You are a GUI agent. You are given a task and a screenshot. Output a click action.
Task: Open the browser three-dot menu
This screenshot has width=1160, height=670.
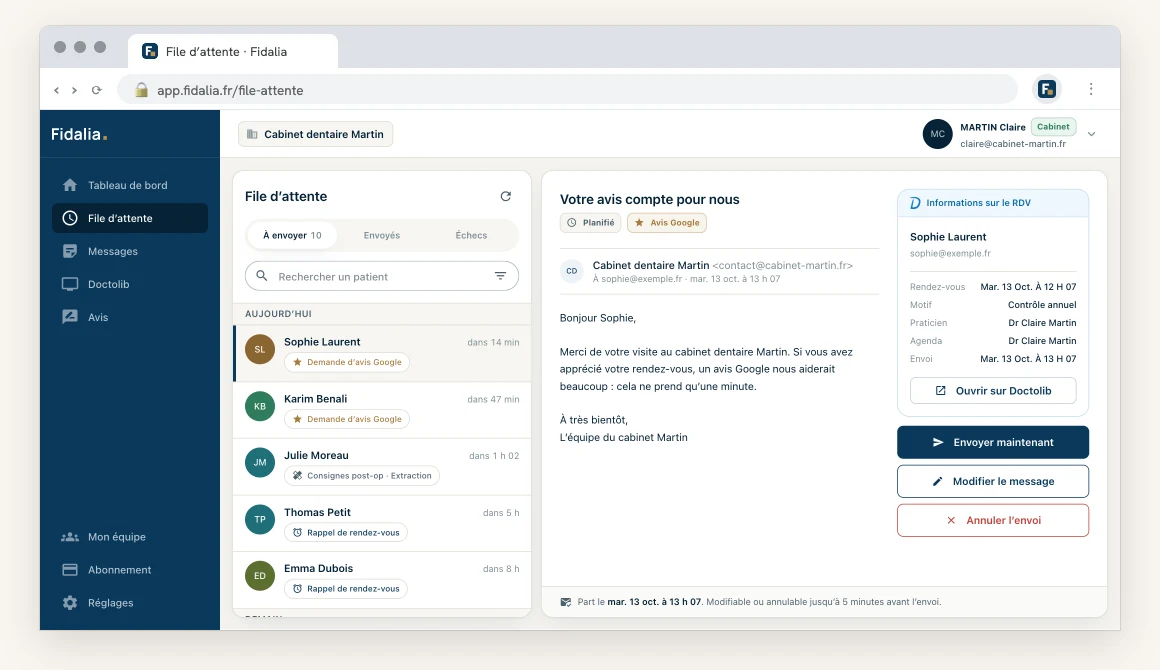[1091, 89]
